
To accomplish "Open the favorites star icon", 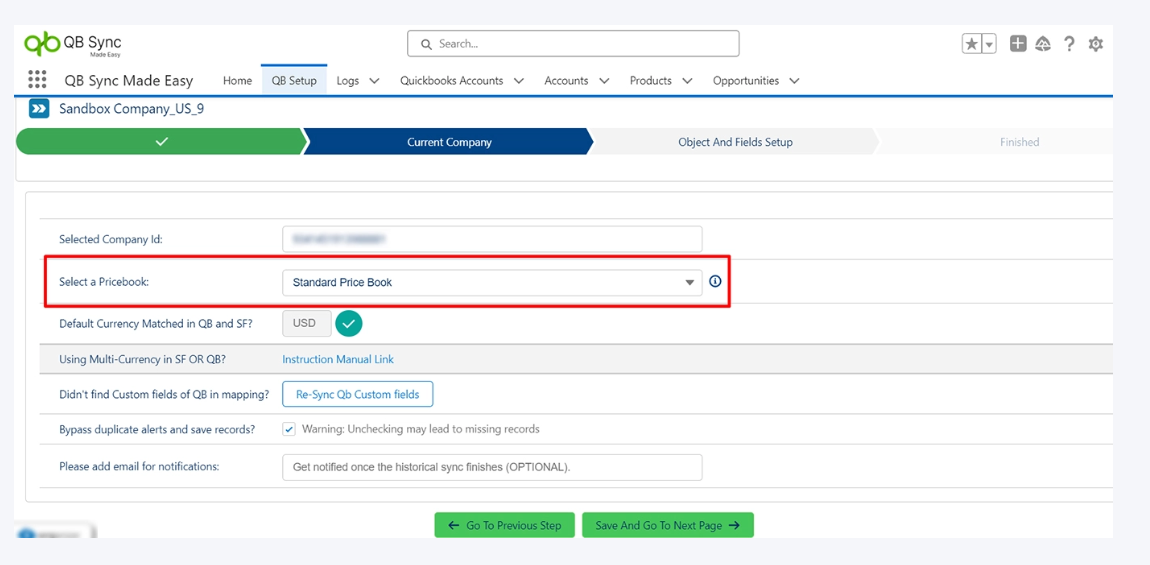I will click(972, 44).
